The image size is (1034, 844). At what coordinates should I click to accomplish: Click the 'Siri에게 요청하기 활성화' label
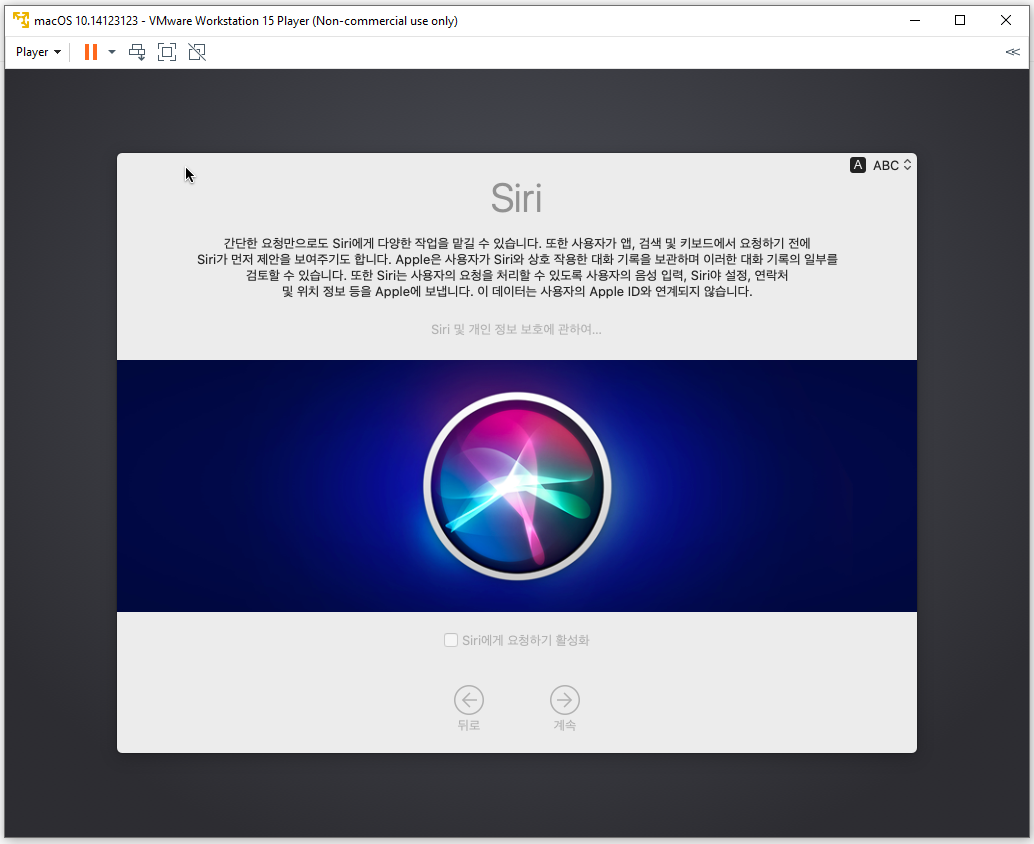click(x=526, y=640)
